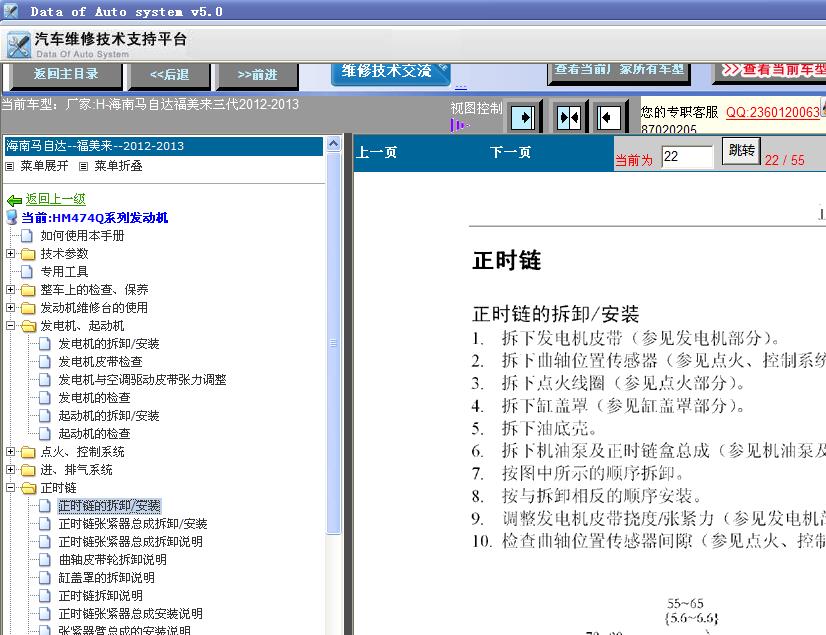Viewport: 826px width, 635px height.
Task: Open the 如何使用本手册 entry
Action: (x=82, y=236)
